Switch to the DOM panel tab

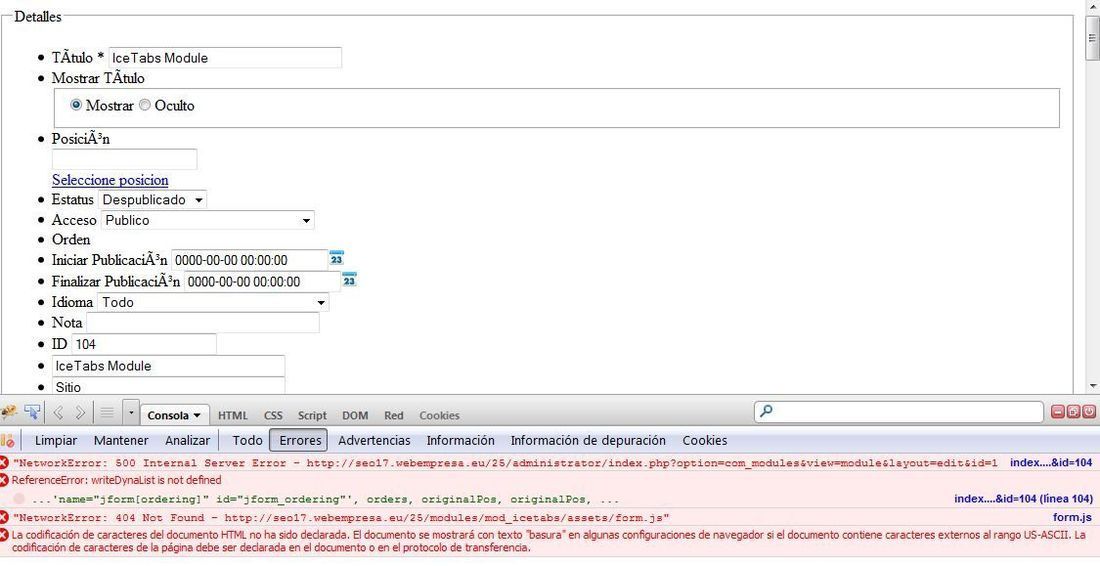[x=355, y=415]
